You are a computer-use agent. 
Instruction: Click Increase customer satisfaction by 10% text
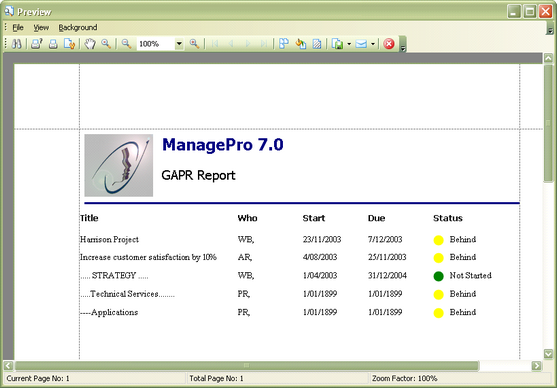[x=148, y=257]
